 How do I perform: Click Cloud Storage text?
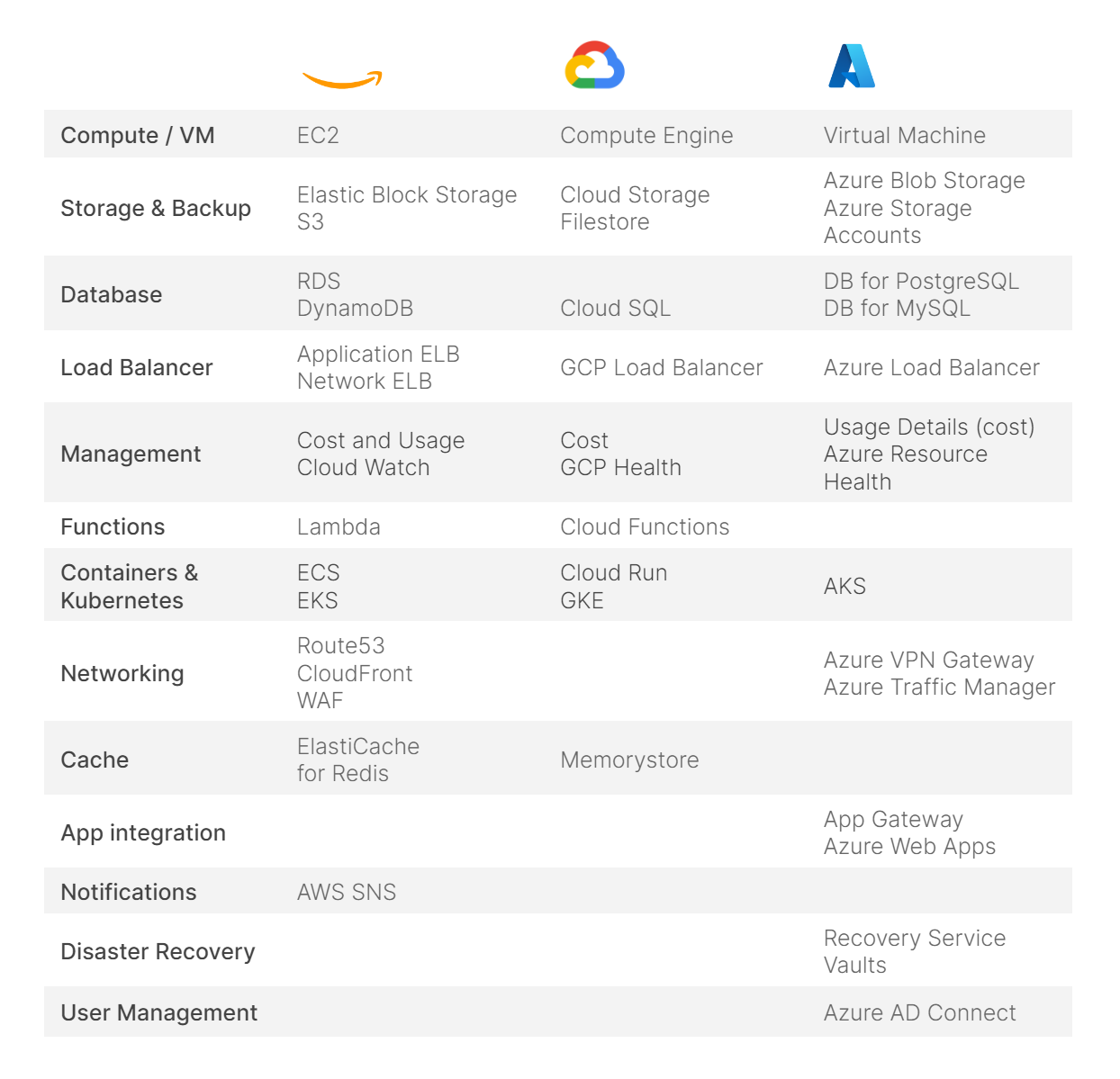[x=635, y=194]
